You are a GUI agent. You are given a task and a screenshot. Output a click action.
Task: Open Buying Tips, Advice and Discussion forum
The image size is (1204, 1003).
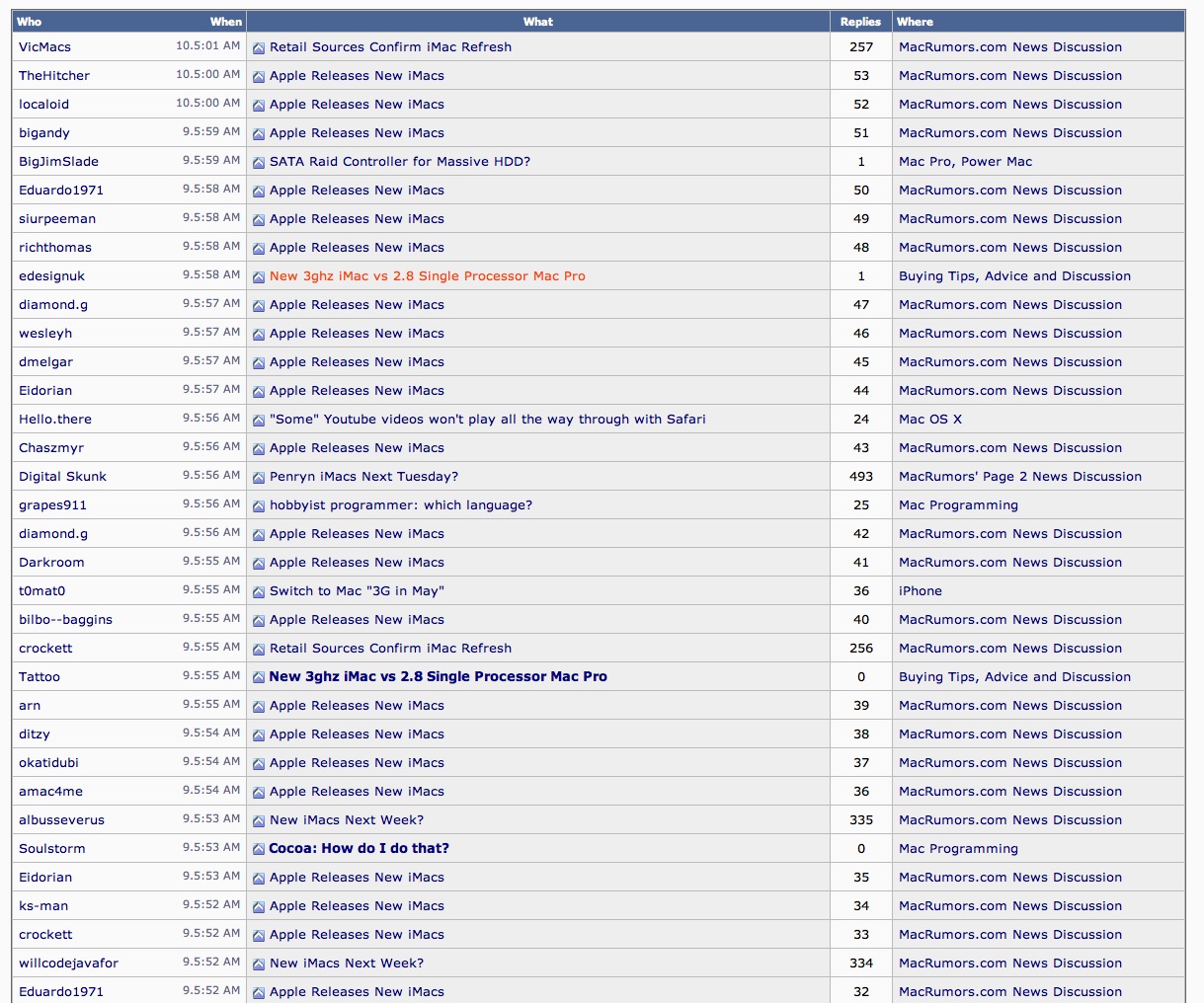coord(1015,275)
